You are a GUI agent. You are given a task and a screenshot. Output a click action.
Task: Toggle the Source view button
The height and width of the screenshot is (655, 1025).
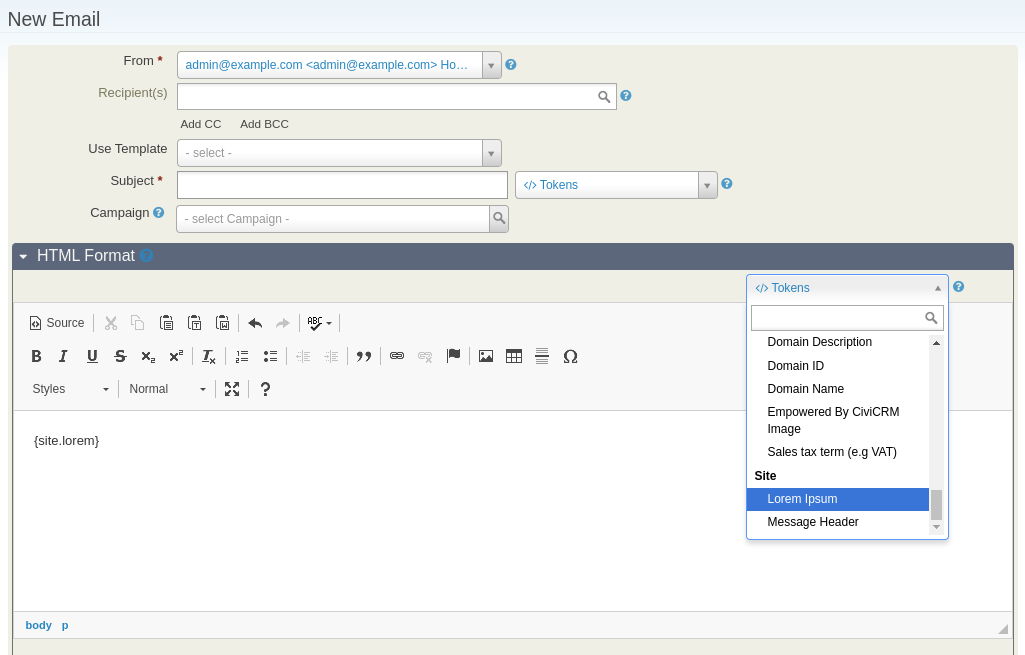point(57,323)
